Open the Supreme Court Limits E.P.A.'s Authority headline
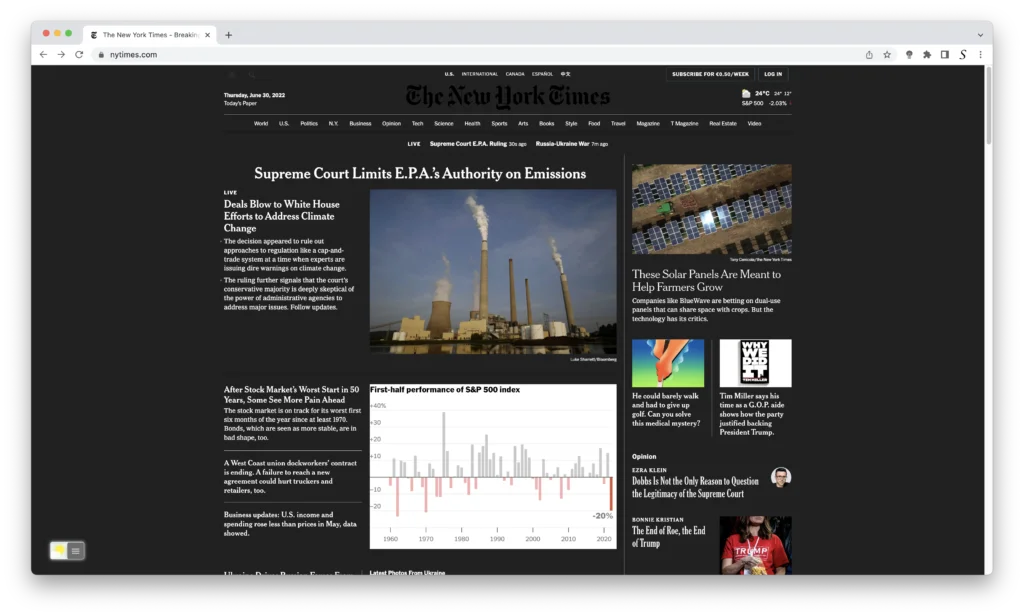The height and width of the screenshot is (616, 1024). coord(420,174)
